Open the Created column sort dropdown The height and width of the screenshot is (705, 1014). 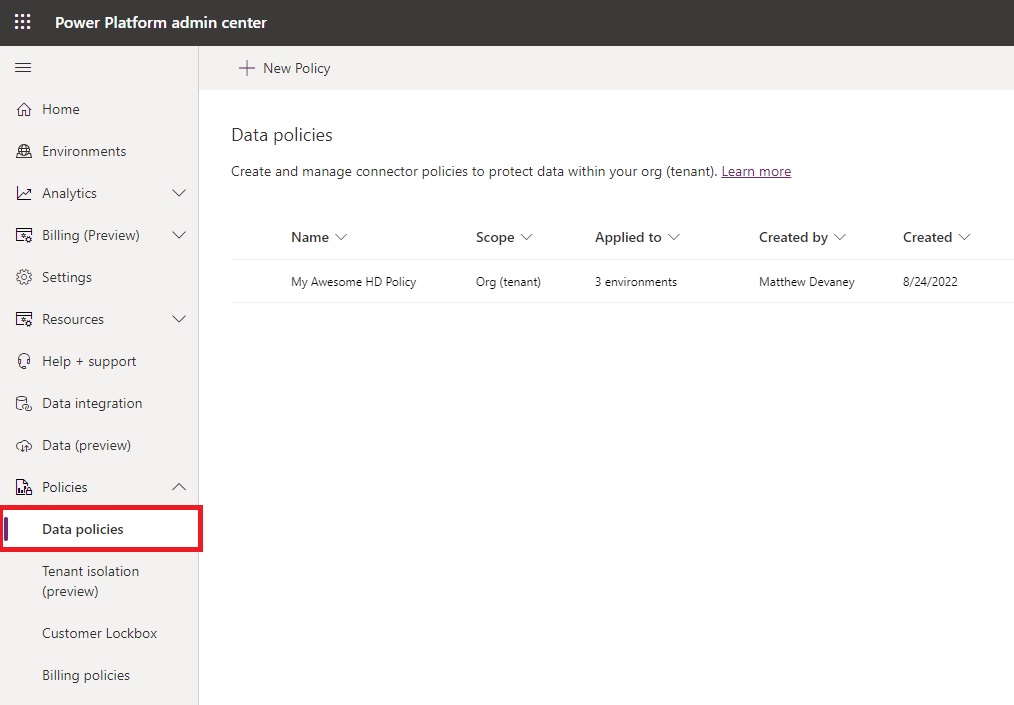coord(964,237)
